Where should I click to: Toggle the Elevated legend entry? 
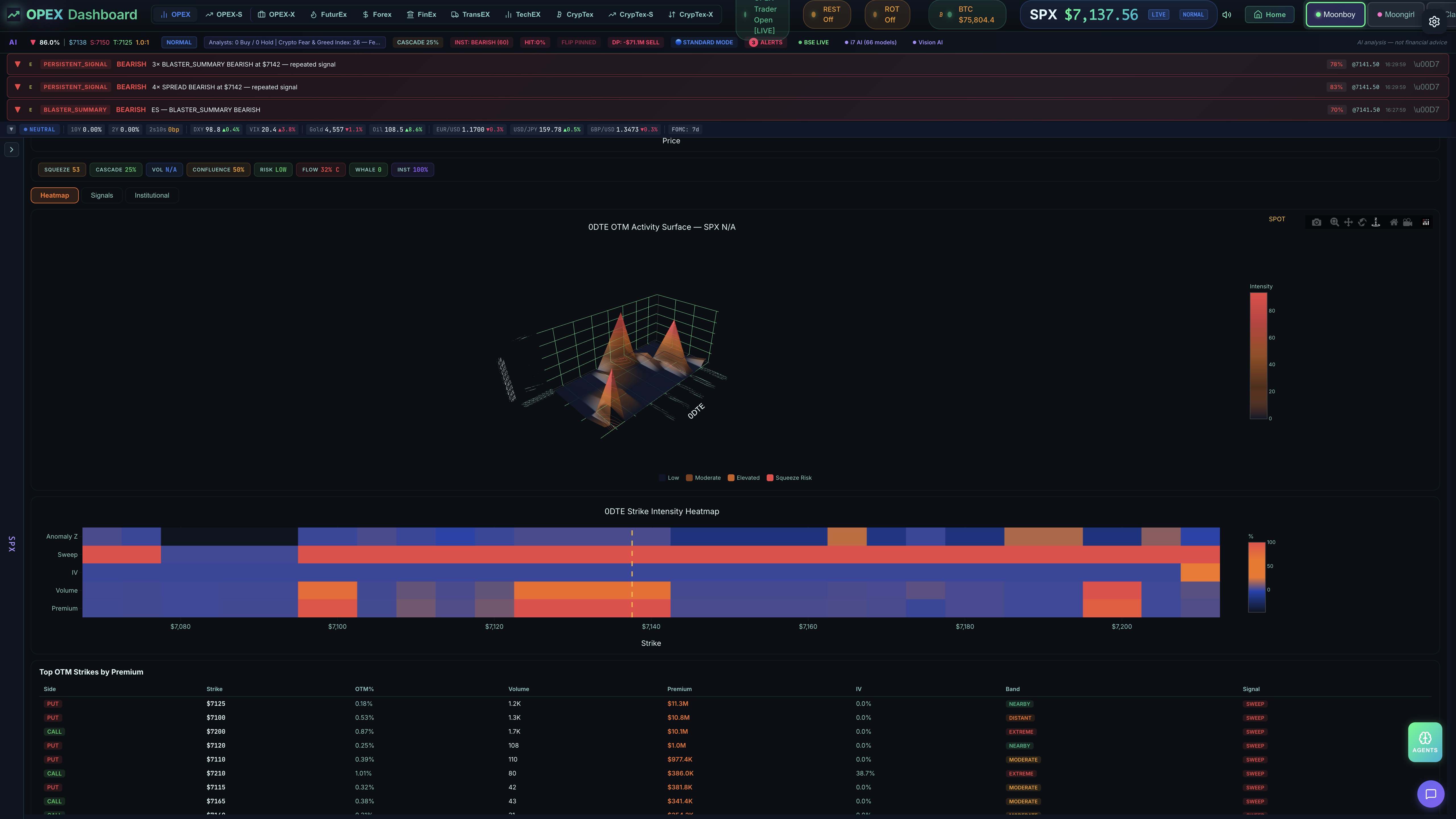(x=744, y=478)
